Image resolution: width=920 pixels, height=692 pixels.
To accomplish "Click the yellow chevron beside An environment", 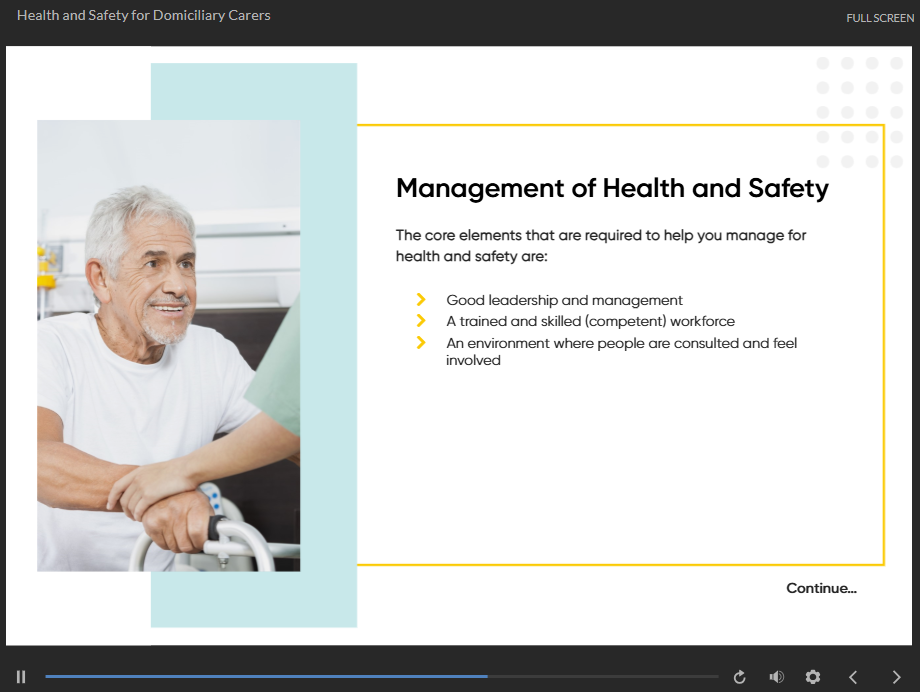I will click(421, 343).
